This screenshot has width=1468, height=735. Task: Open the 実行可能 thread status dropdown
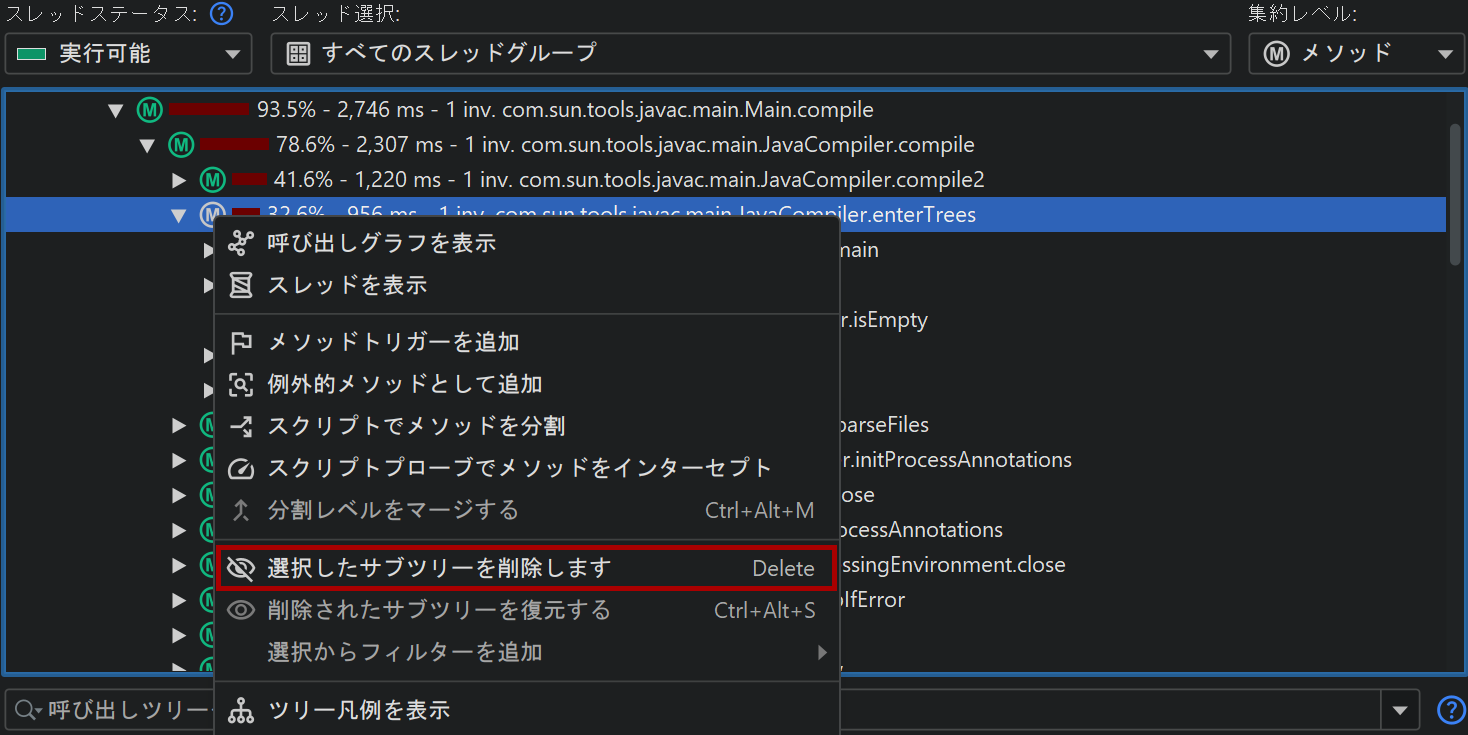coord(128,54)
